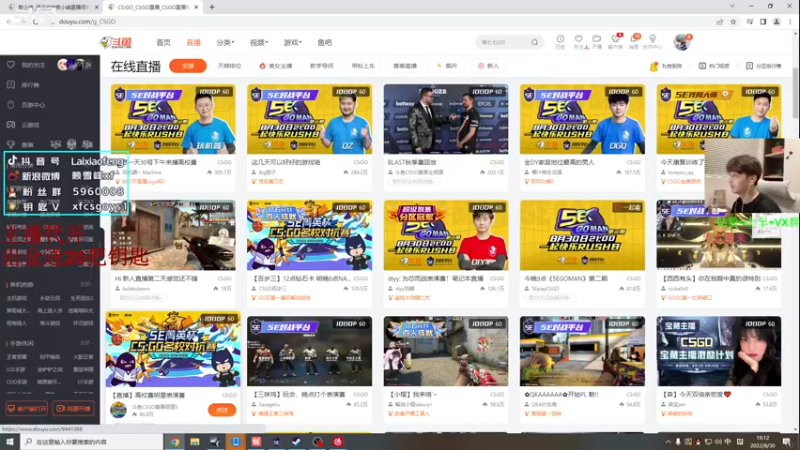This screenshot has height=450, width=800.
Task: Open the BLAST秋季赛回放 stream thumbnail
Action: tap(446, 119)
